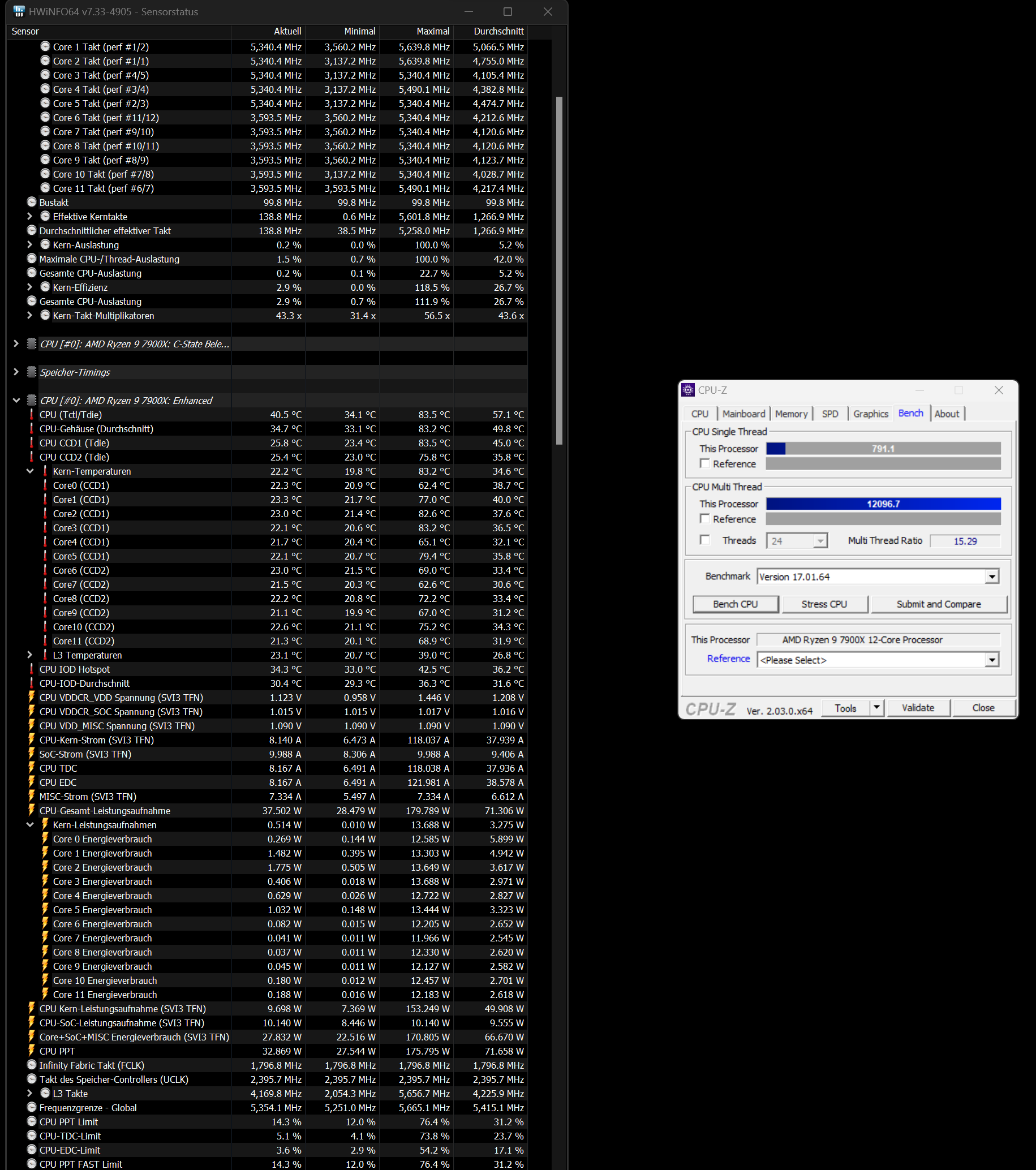Click the lightning icon of CPU TDC

click(32, 768)
